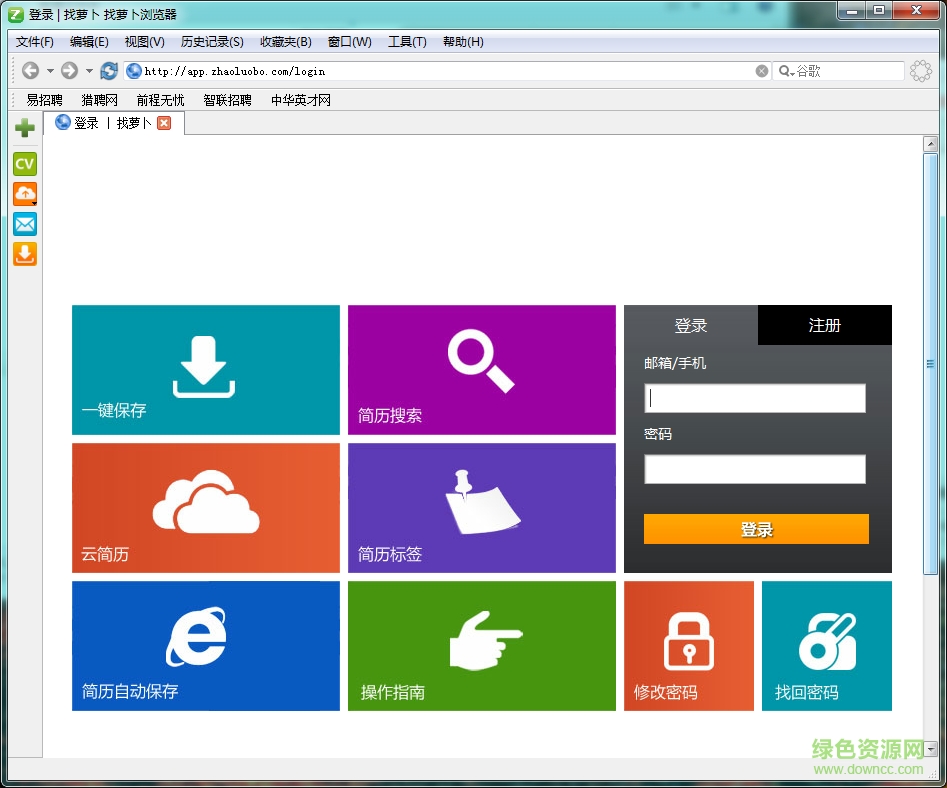The image size is (947, 788).
Task: Open the cloud upload tool in sidebar
Action: (24, 194)
